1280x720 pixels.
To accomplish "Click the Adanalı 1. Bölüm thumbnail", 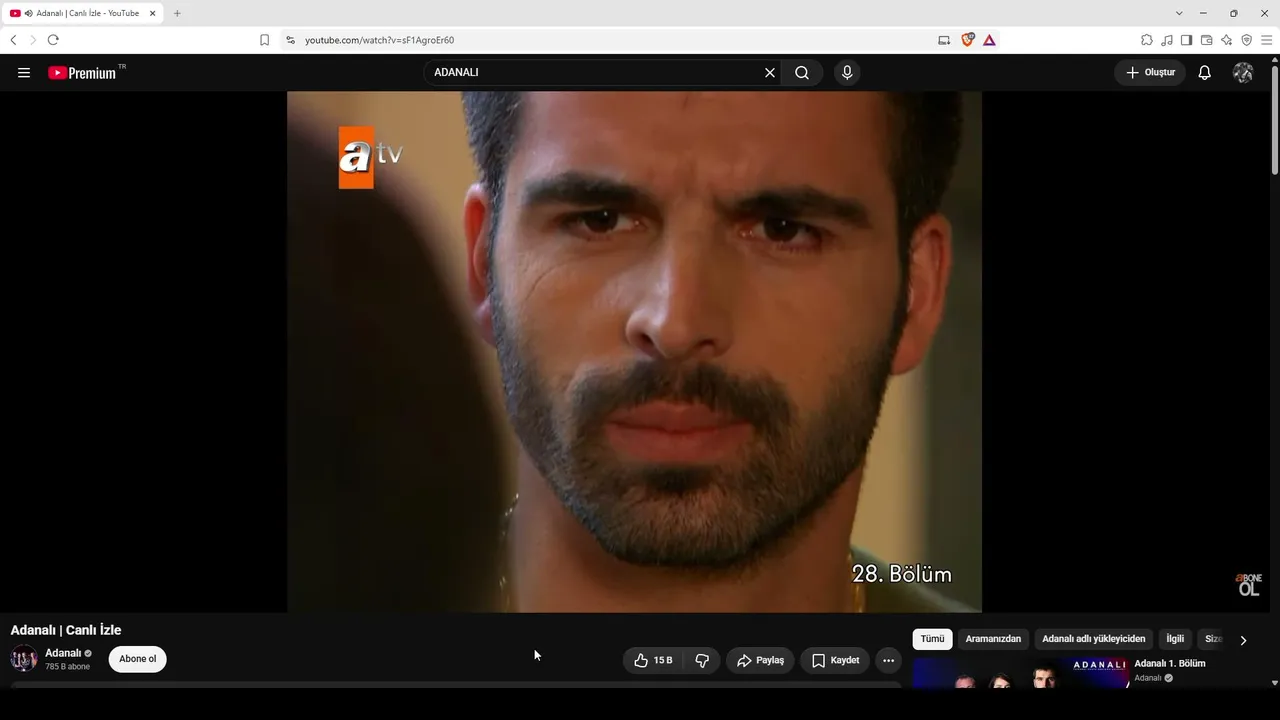I will point(1020,673).
